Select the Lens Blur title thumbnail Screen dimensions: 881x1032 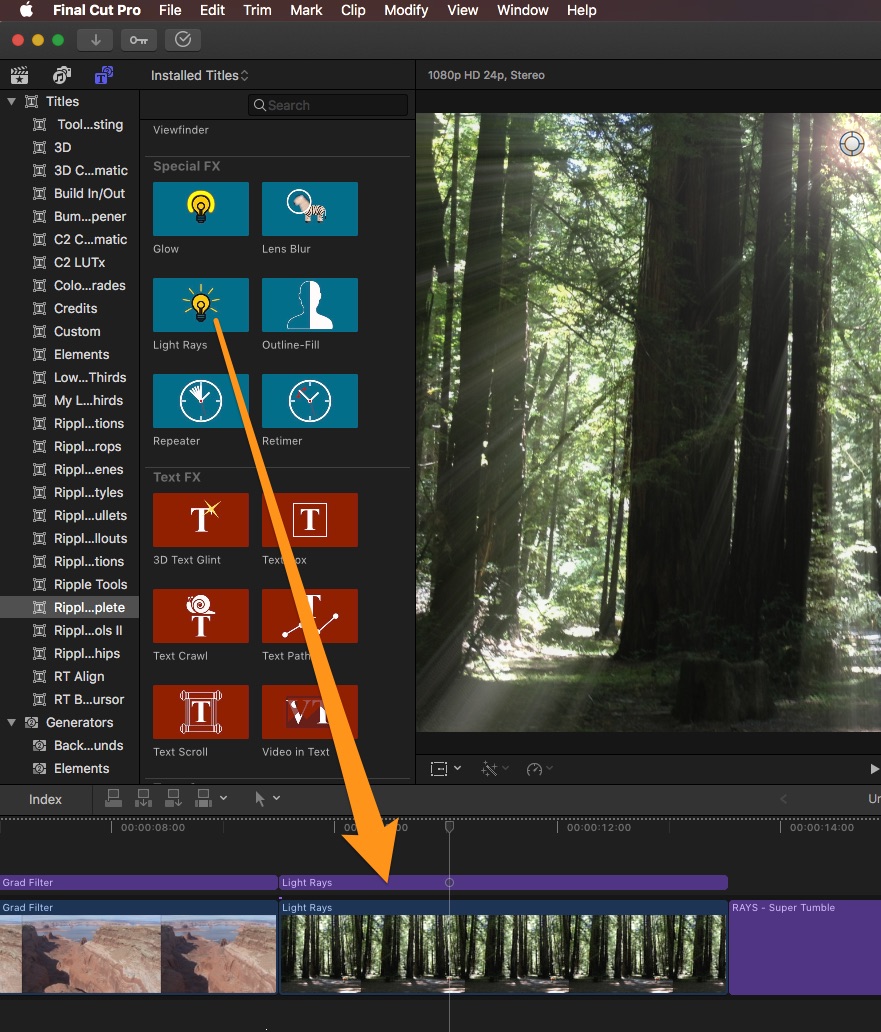(310, 209)
